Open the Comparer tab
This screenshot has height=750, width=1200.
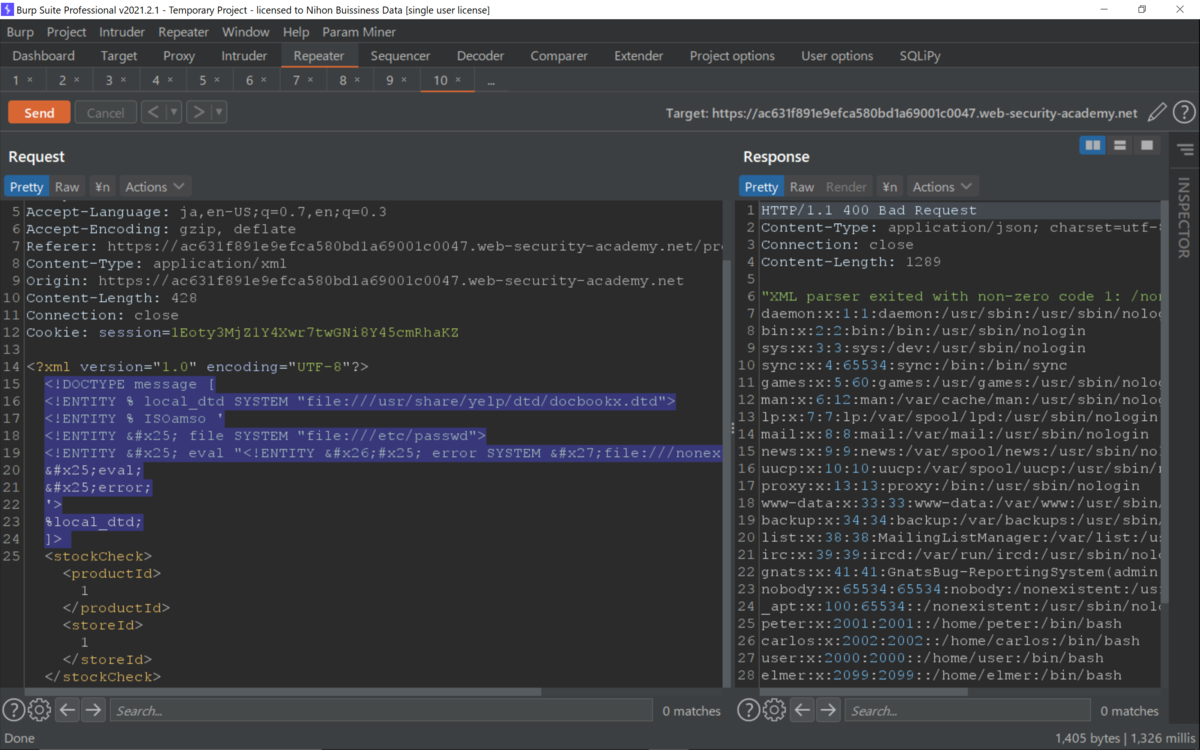point(559,56)
